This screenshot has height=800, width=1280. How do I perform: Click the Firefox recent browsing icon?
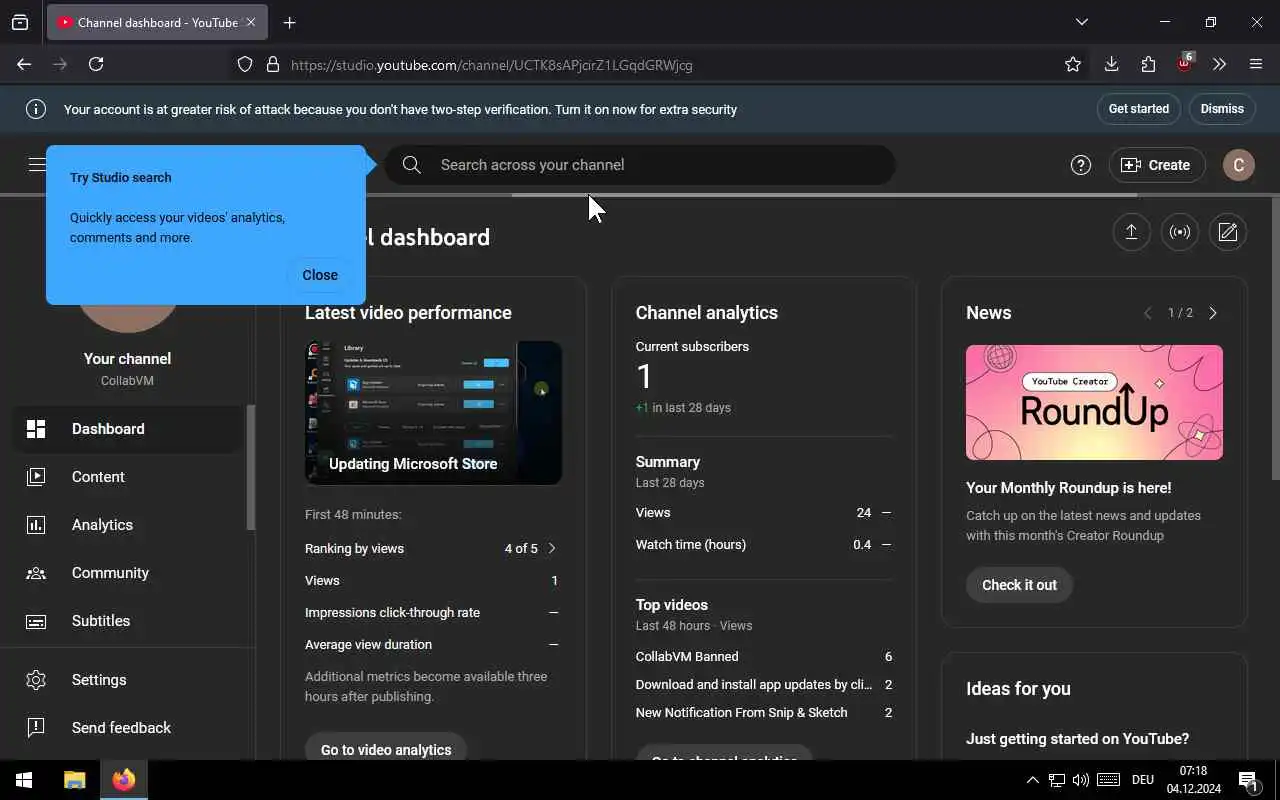(x=20, y=22)
